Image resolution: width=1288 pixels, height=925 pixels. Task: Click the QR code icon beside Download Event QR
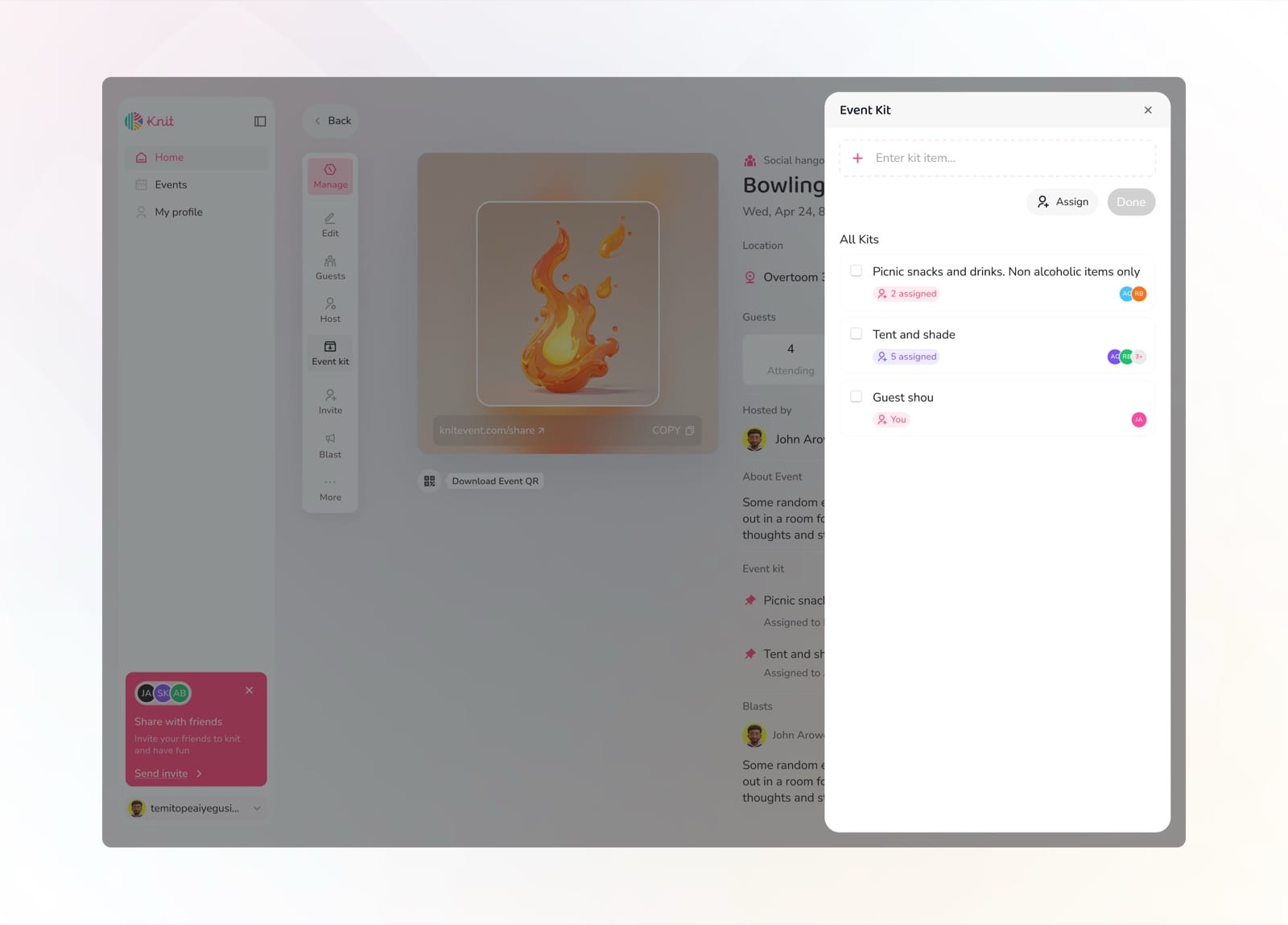tap(430, 481)
